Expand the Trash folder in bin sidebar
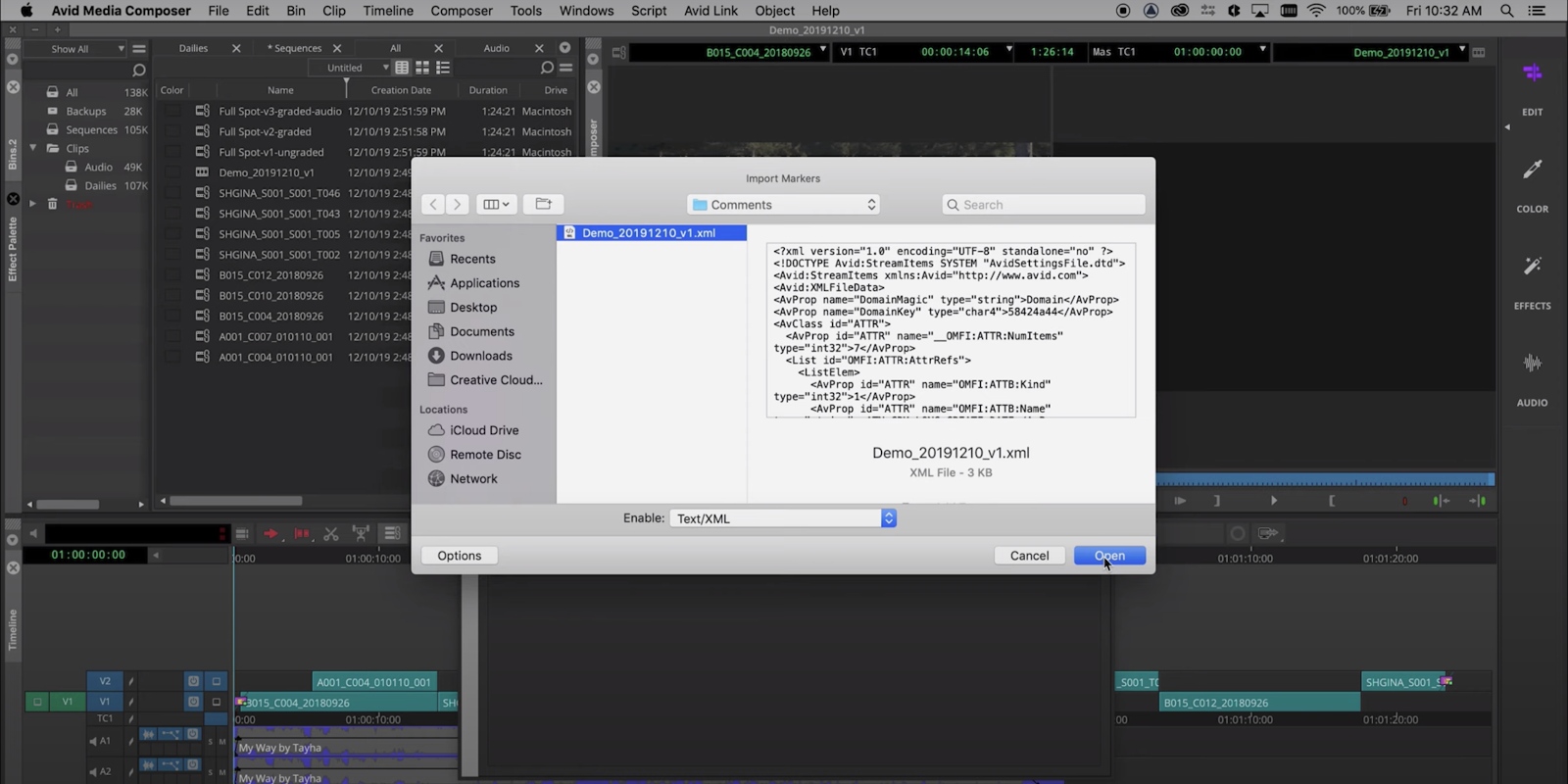The image size is (1568, 784). coord(33,204)
